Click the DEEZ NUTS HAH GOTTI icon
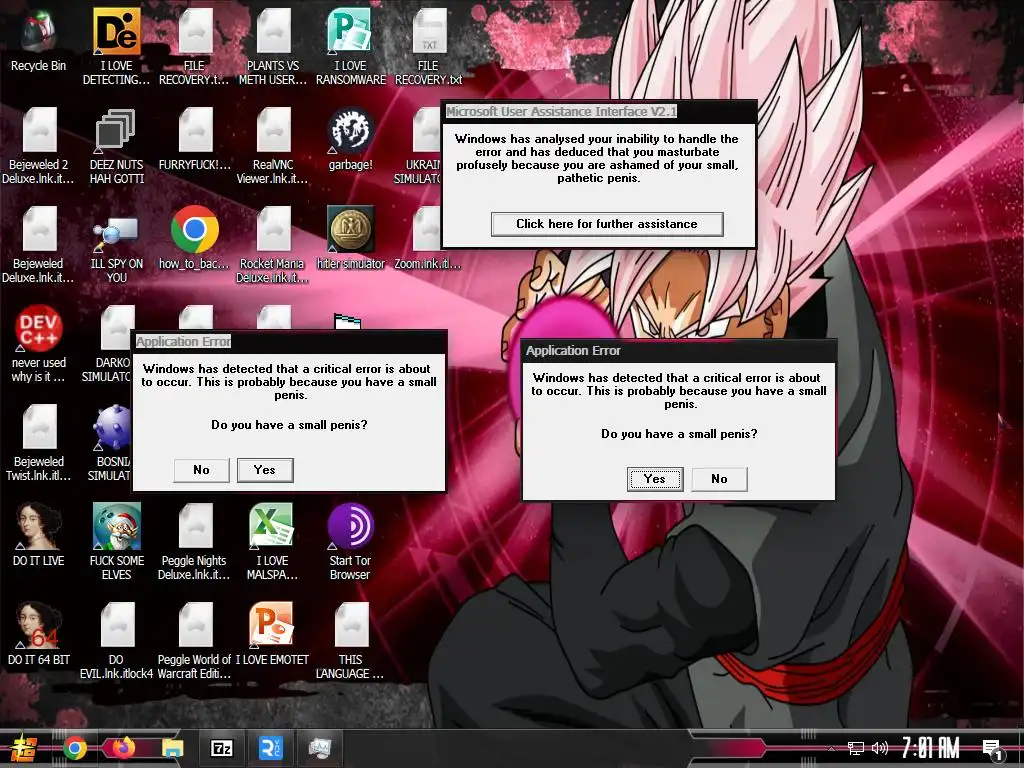This screenshot has height=768, width=1024. coord(116,131)
